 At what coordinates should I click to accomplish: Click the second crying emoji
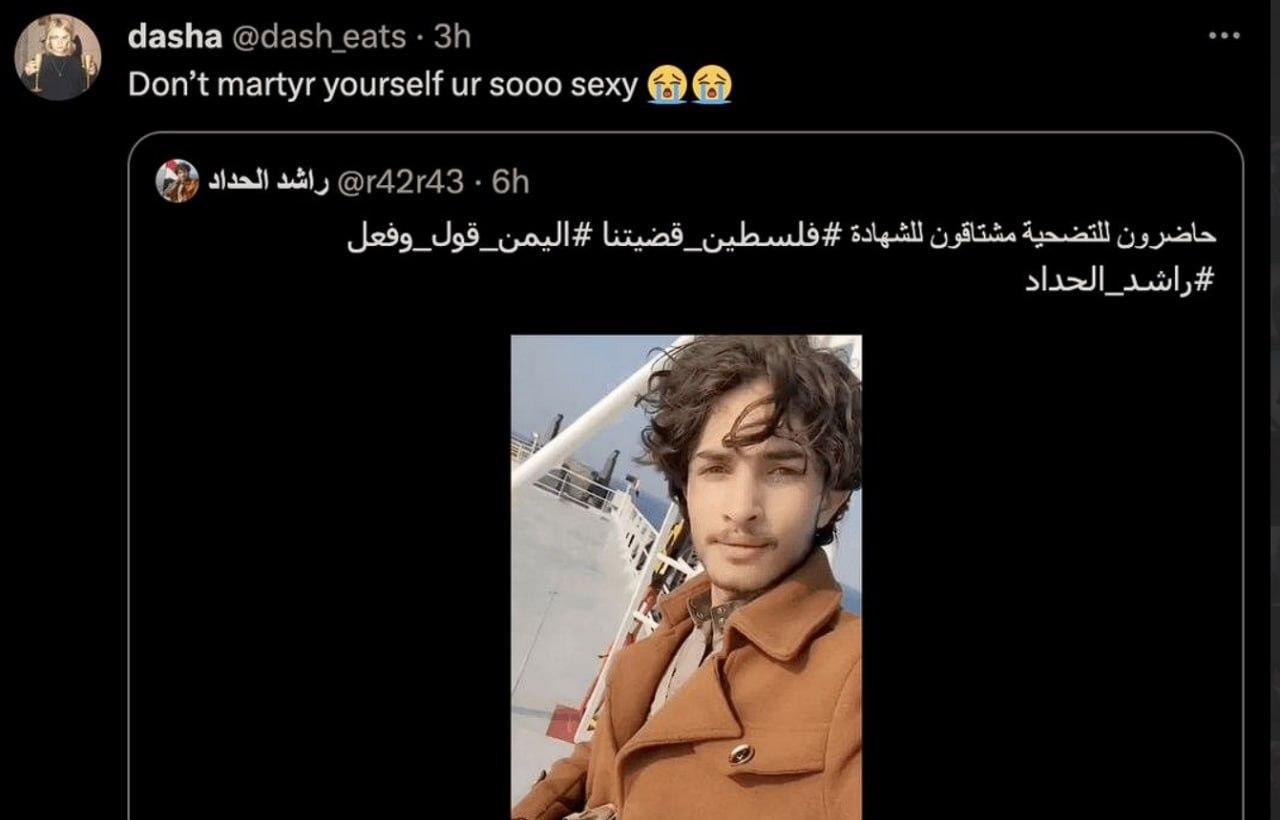point(712,84)
